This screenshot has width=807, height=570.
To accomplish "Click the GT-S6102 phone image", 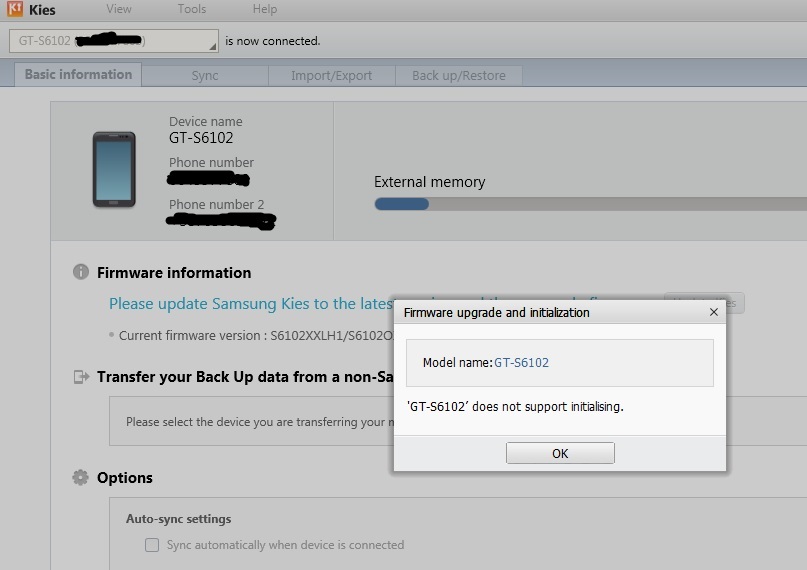I will click(x=114, y=169).
